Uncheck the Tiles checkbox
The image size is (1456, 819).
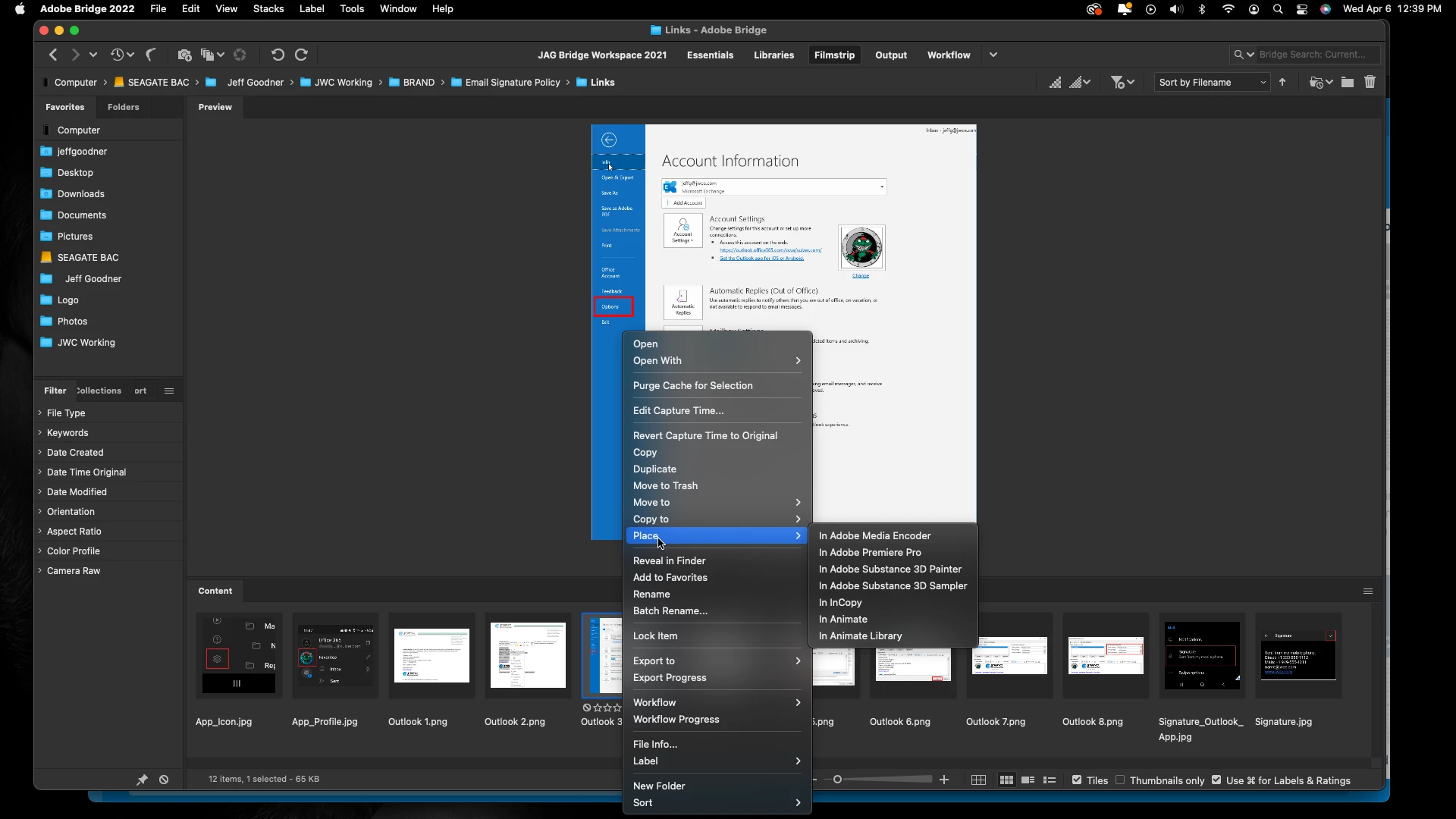pyautogui.click(x=1077, y=780)
